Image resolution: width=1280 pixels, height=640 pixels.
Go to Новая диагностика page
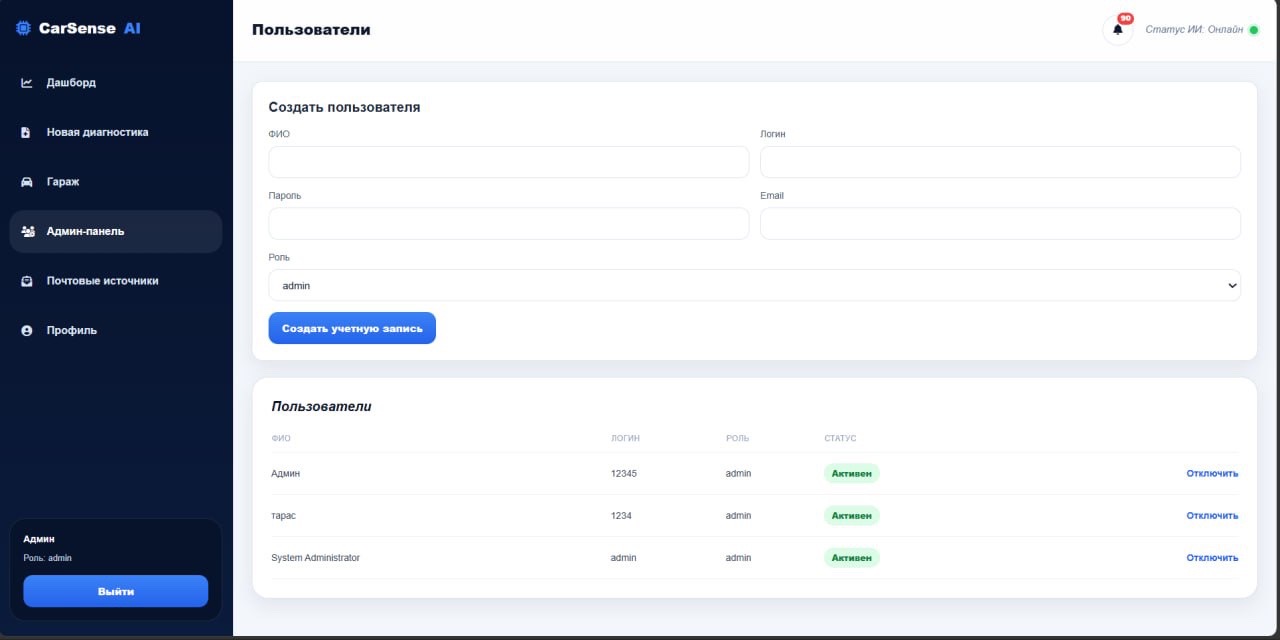click(x=116, y=132)
